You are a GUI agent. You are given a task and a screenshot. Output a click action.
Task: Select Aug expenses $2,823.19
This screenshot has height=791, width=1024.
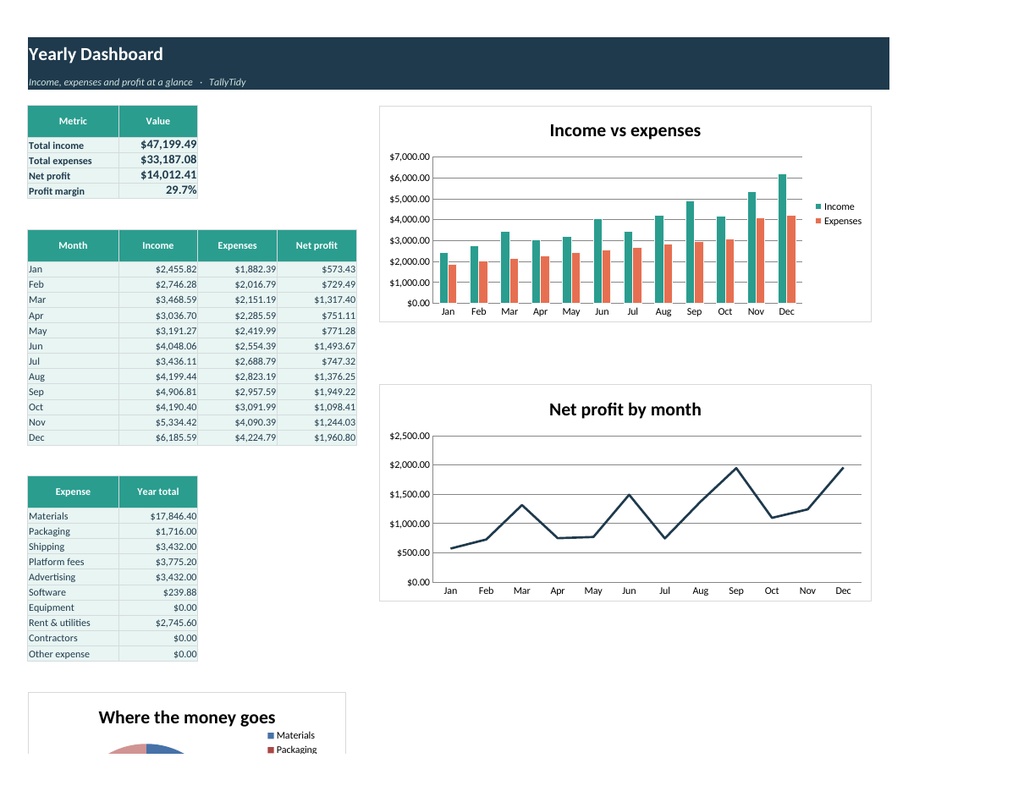point(237,376)
